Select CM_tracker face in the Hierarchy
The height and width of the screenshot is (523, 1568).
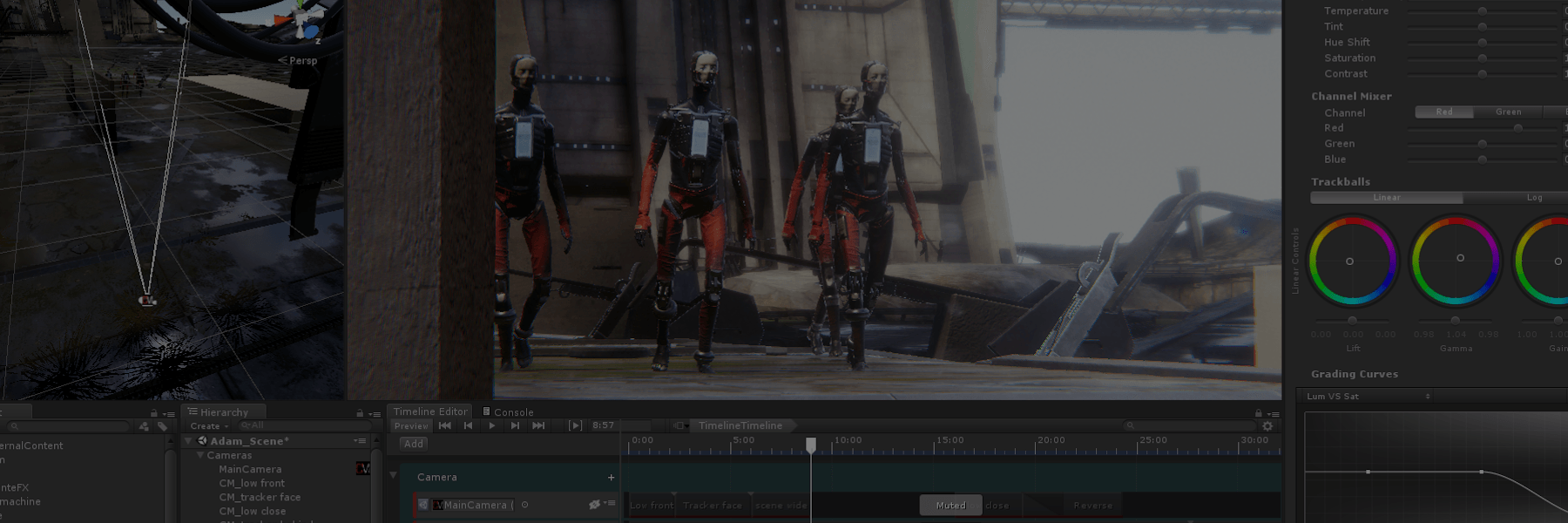click(x=260, y=497)
